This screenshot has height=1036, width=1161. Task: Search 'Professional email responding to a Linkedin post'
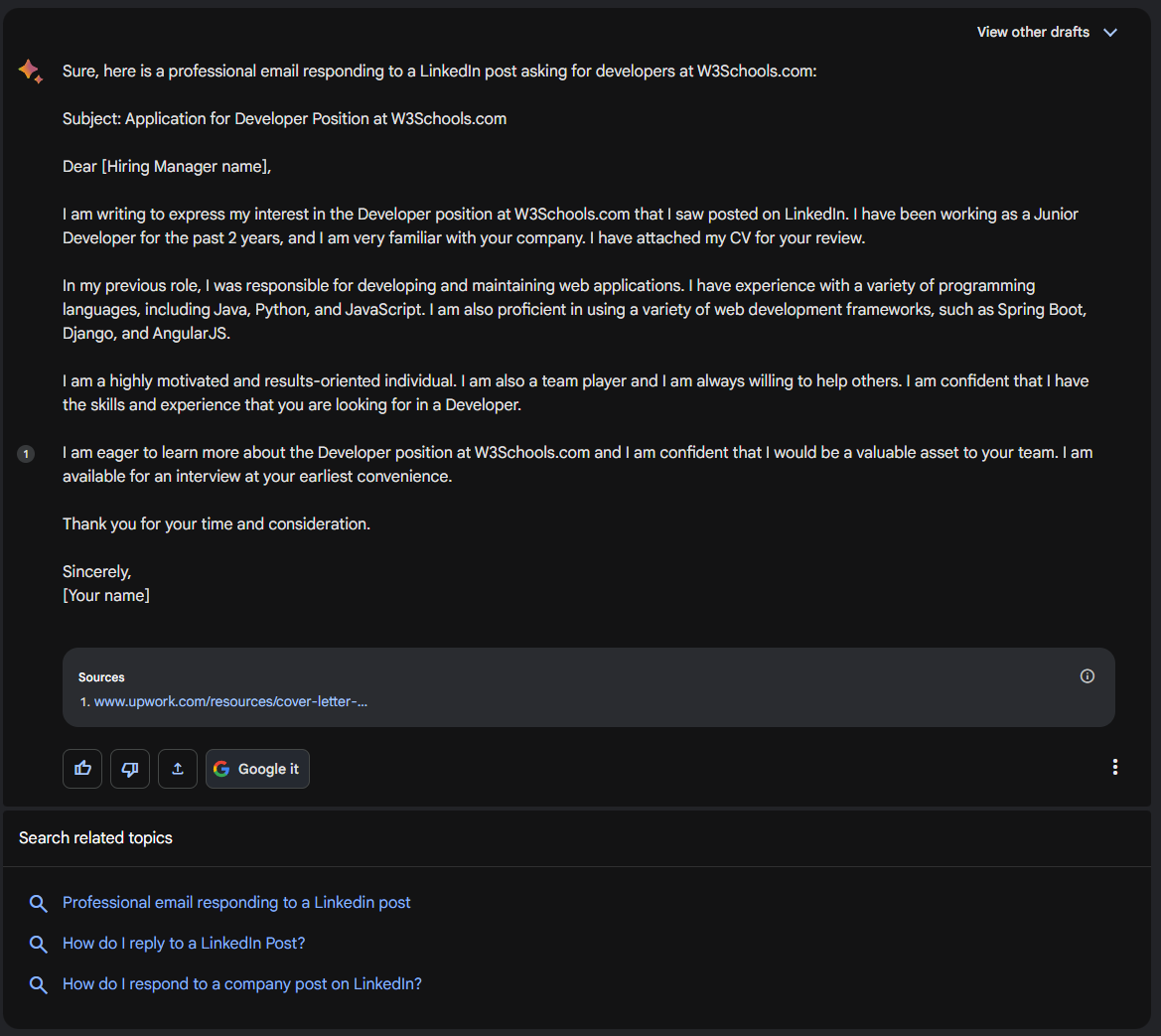pyautogui.click(x=236, y=903)
